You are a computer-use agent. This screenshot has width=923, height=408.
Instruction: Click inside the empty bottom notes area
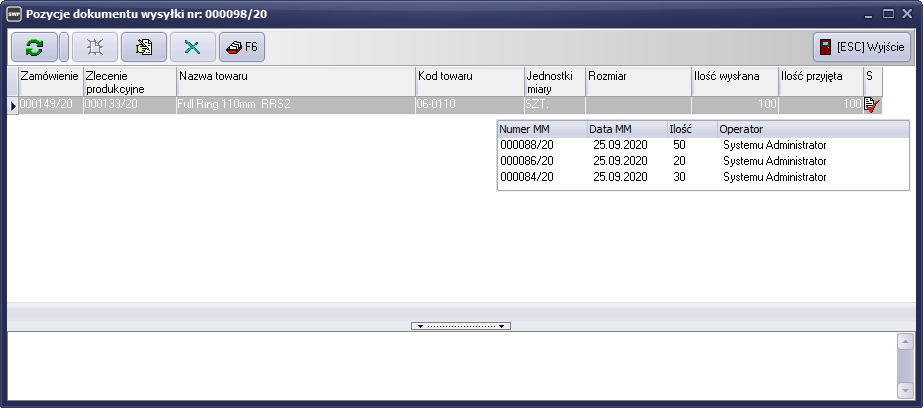coord(450,365)
